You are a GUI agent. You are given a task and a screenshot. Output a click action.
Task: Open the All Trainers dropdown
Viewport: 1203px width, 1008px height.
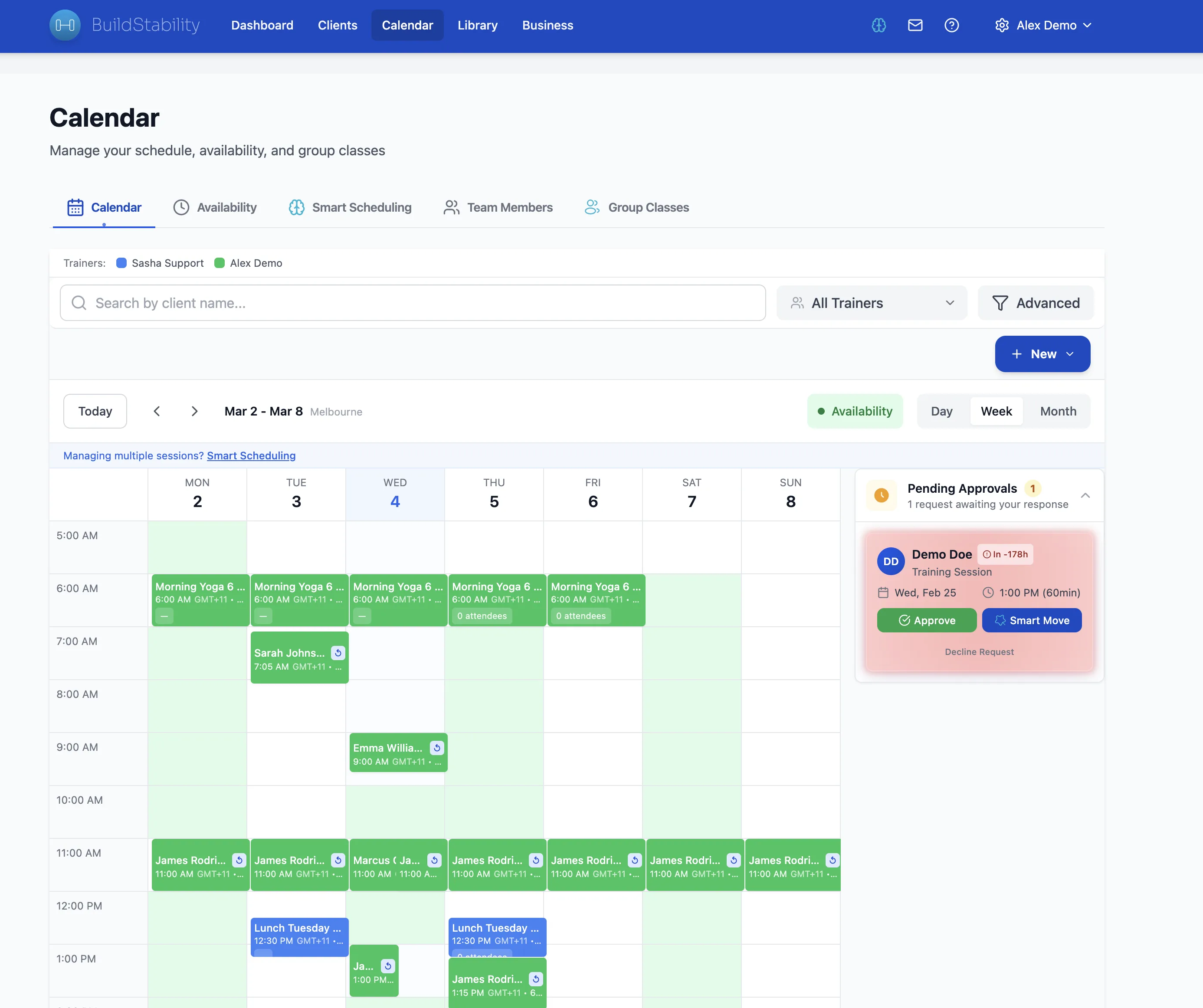tap(871, 303)
